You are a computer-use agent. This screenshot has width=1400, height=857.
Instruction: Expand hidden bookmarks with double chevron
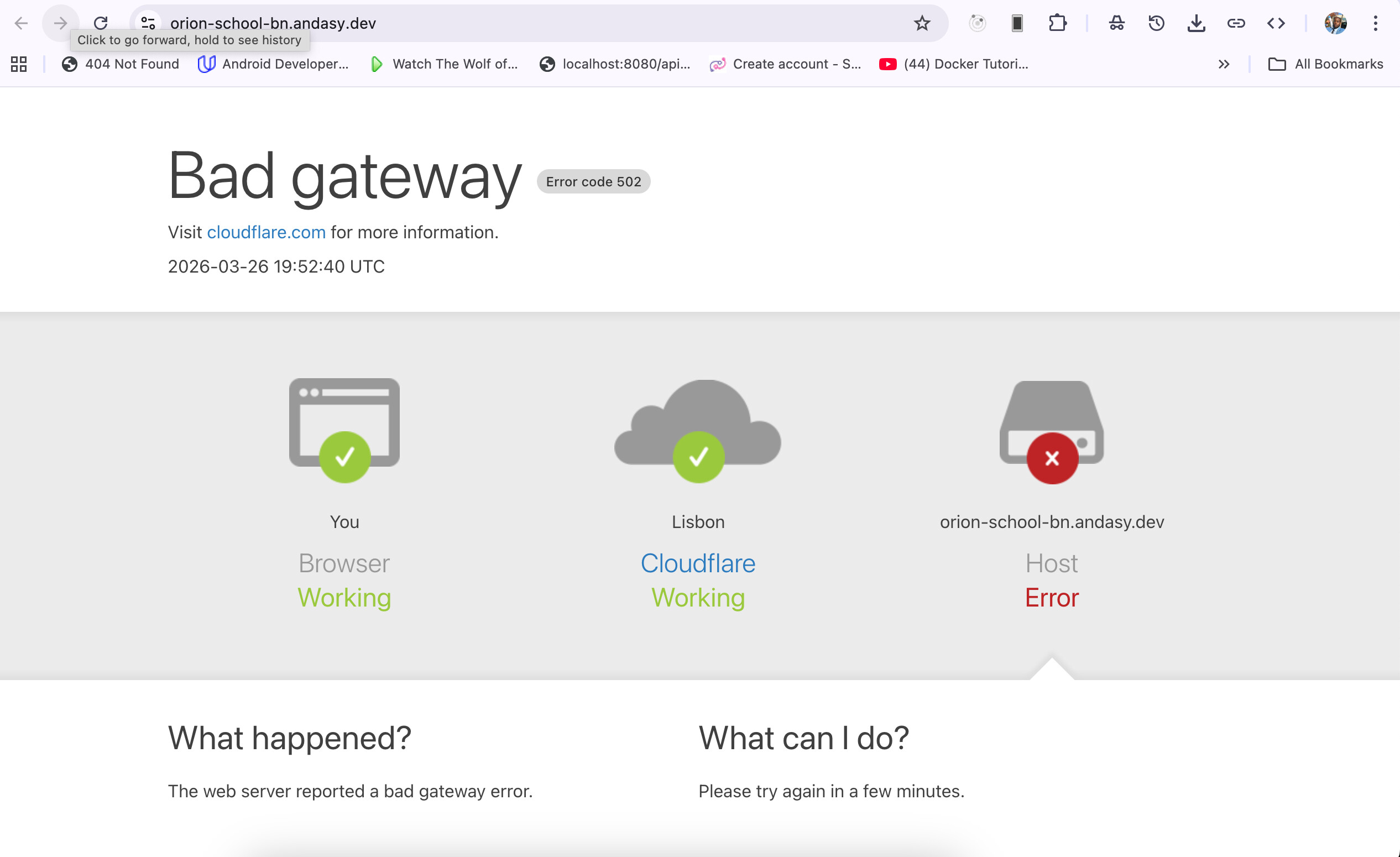(1224, 64)
